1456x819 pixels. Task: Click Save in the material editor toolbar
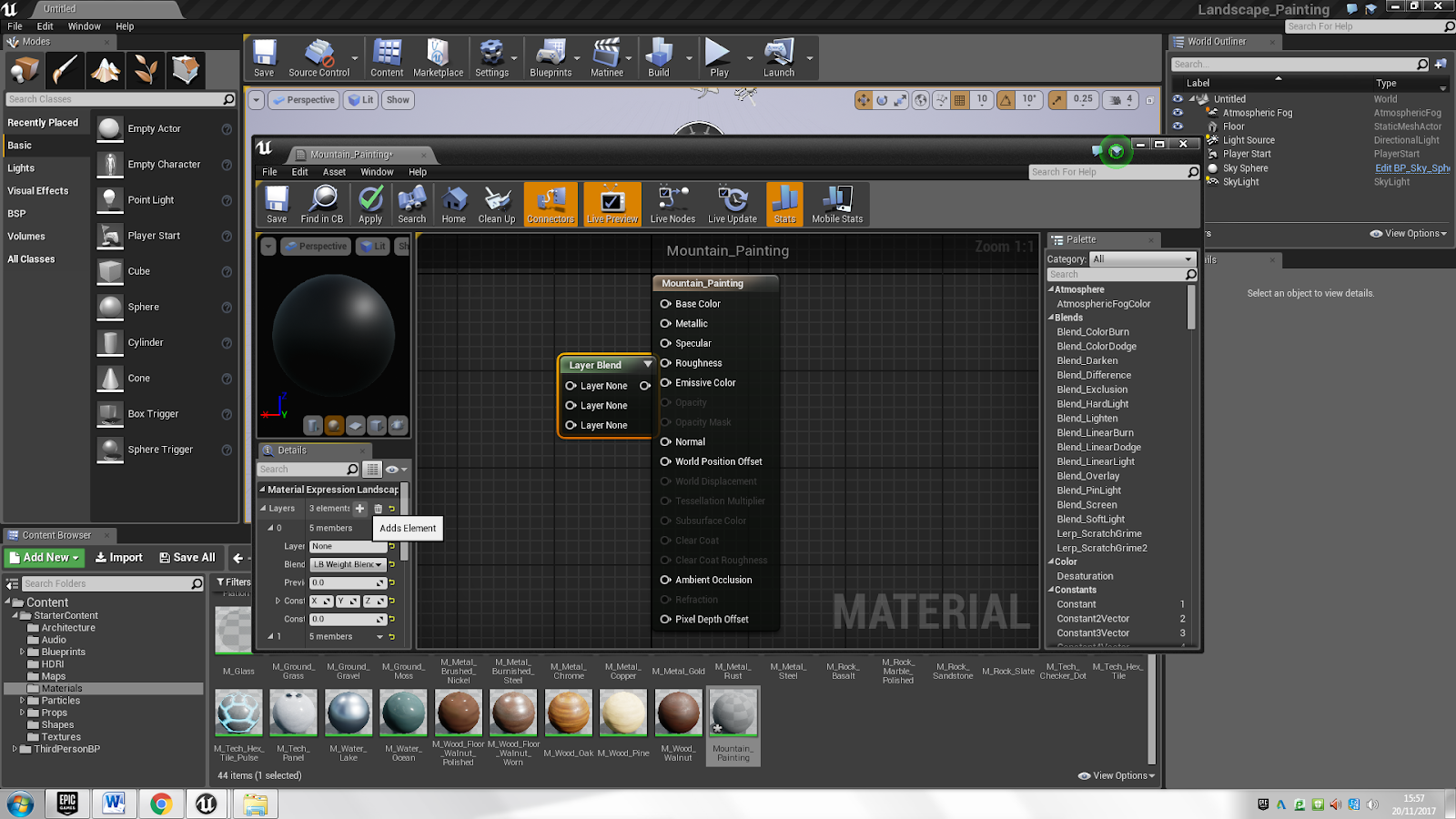[x=277, y=204]
